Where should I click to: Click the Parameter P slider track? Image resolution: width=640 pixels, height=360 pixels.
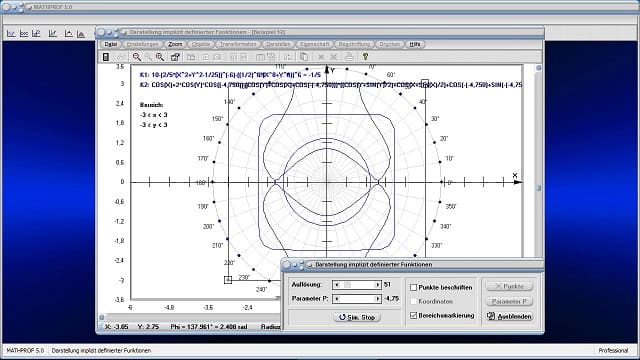click(357, 299)
